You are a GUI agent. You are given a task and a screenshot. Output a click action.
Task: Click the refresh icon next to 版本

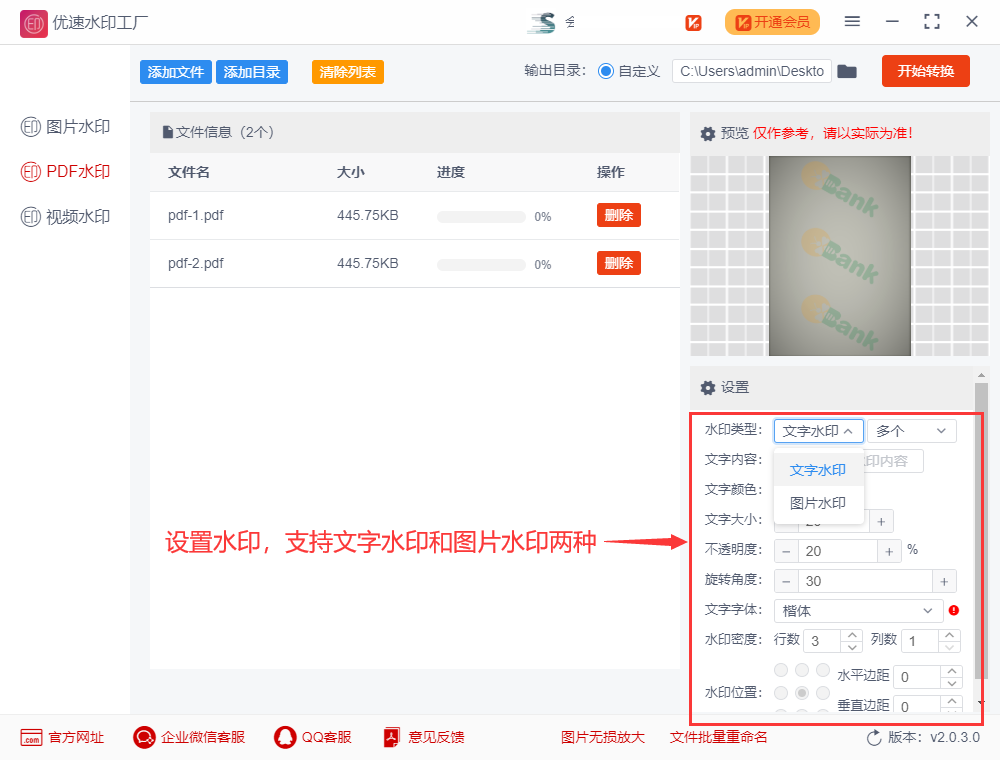874,738
